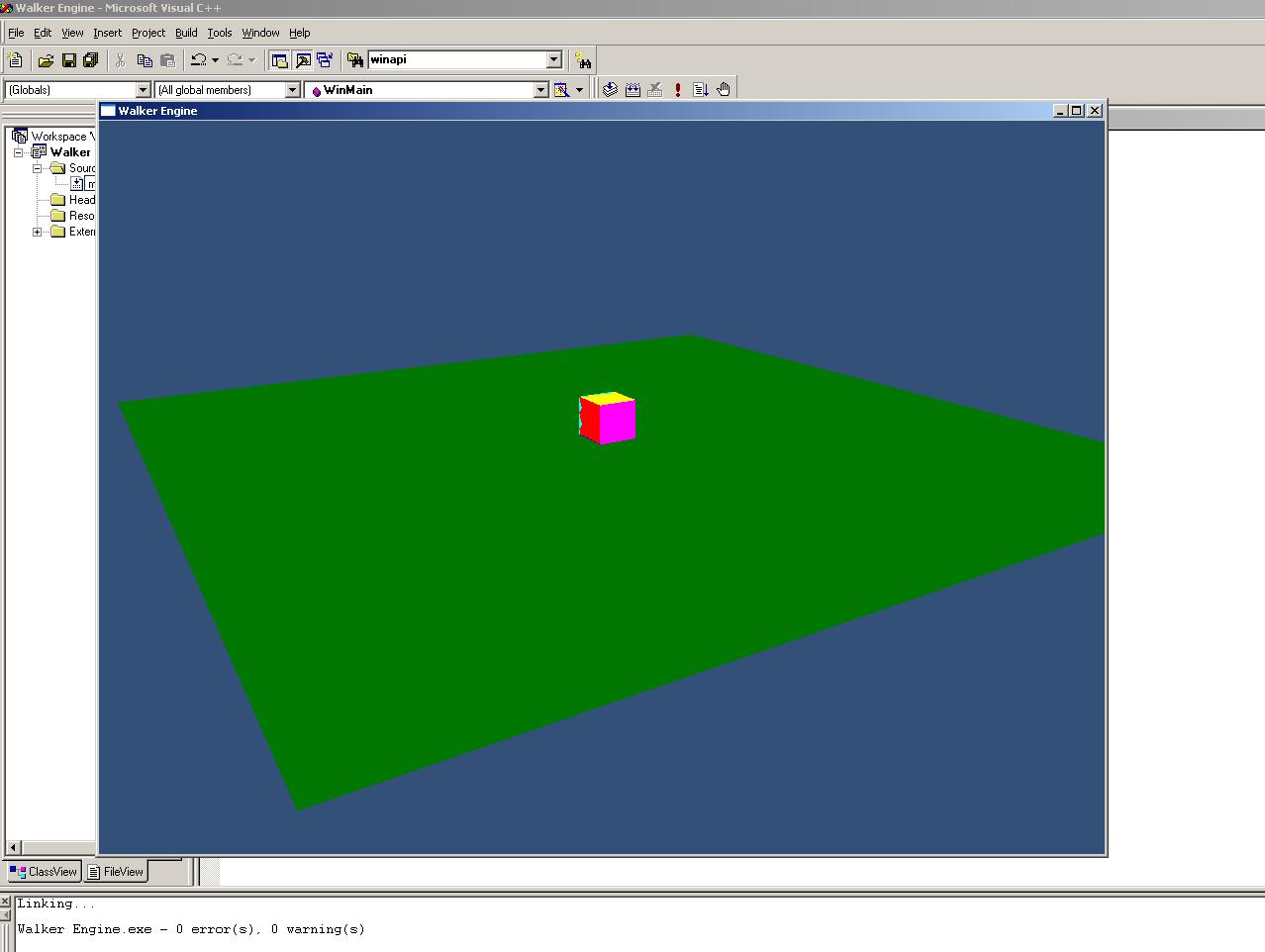Open the Help menu
This screenshot has width=1265, height=952.
[x=299, y=33]
